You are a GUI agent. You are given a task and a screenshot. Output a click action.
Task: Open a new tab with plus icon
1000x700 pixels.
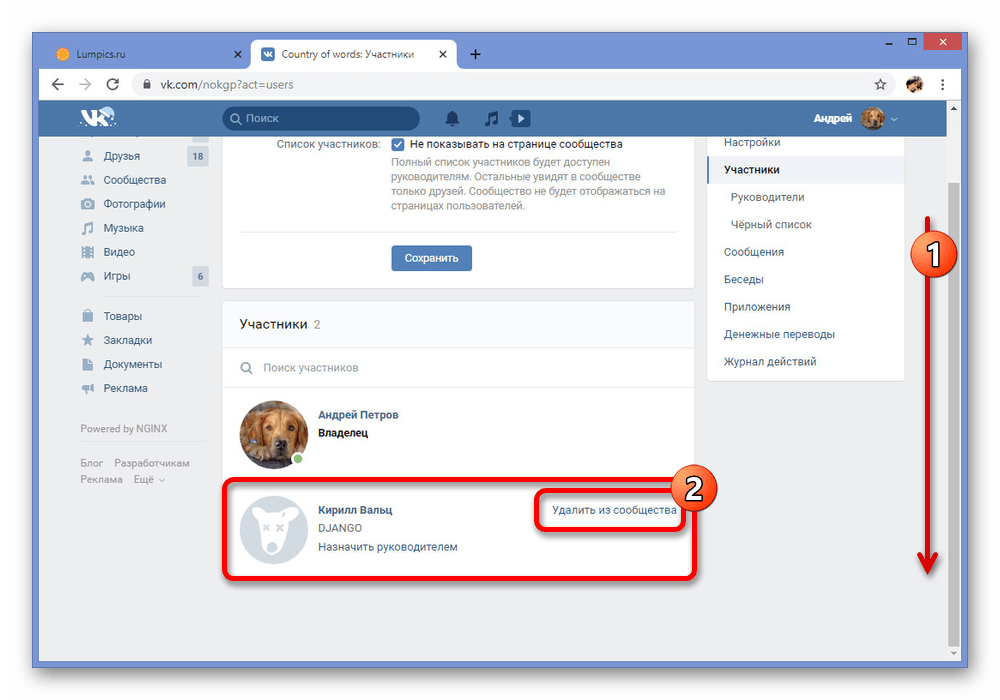[x=475, y=54]
